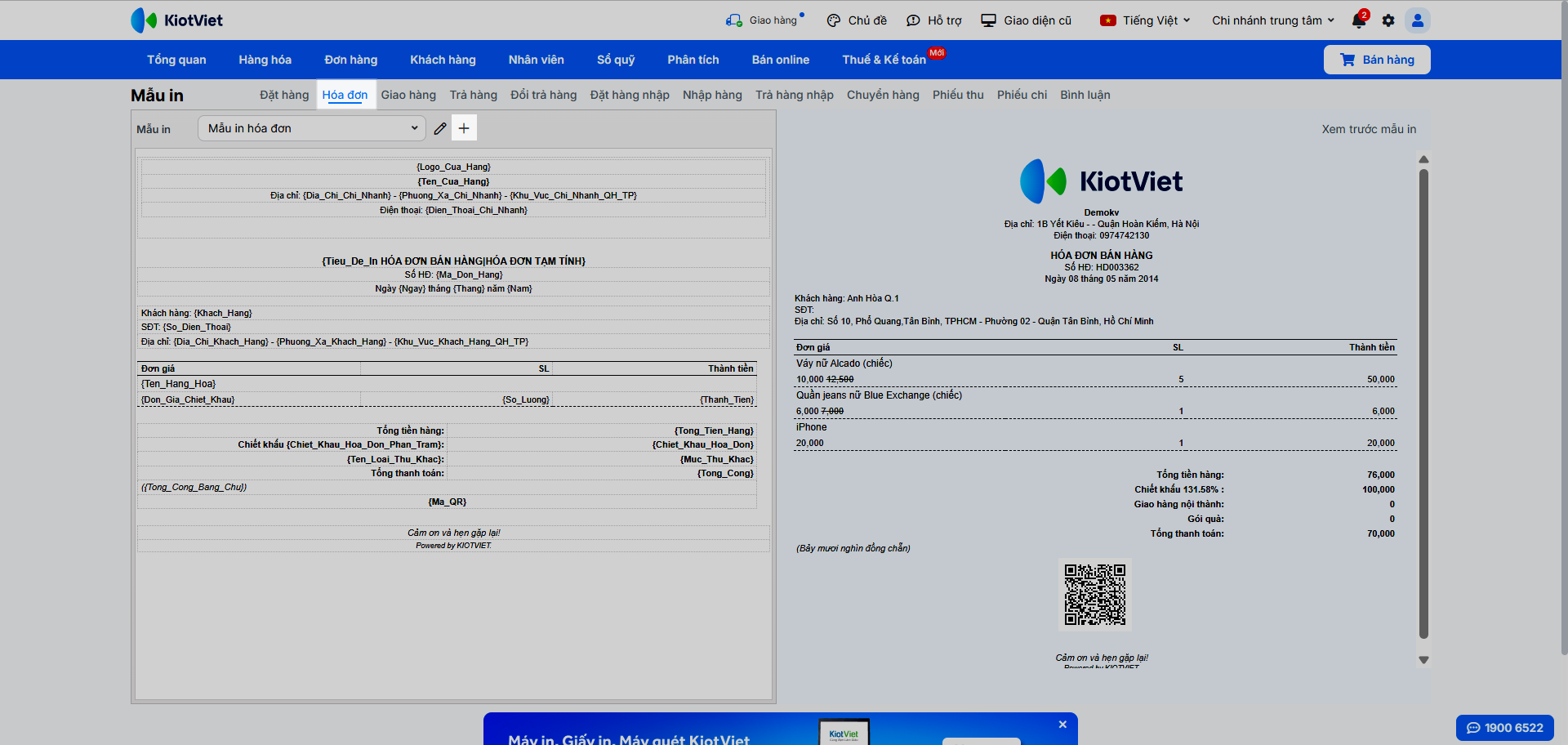
Task: Open the notifications bell
Action: pos(1359,20)
